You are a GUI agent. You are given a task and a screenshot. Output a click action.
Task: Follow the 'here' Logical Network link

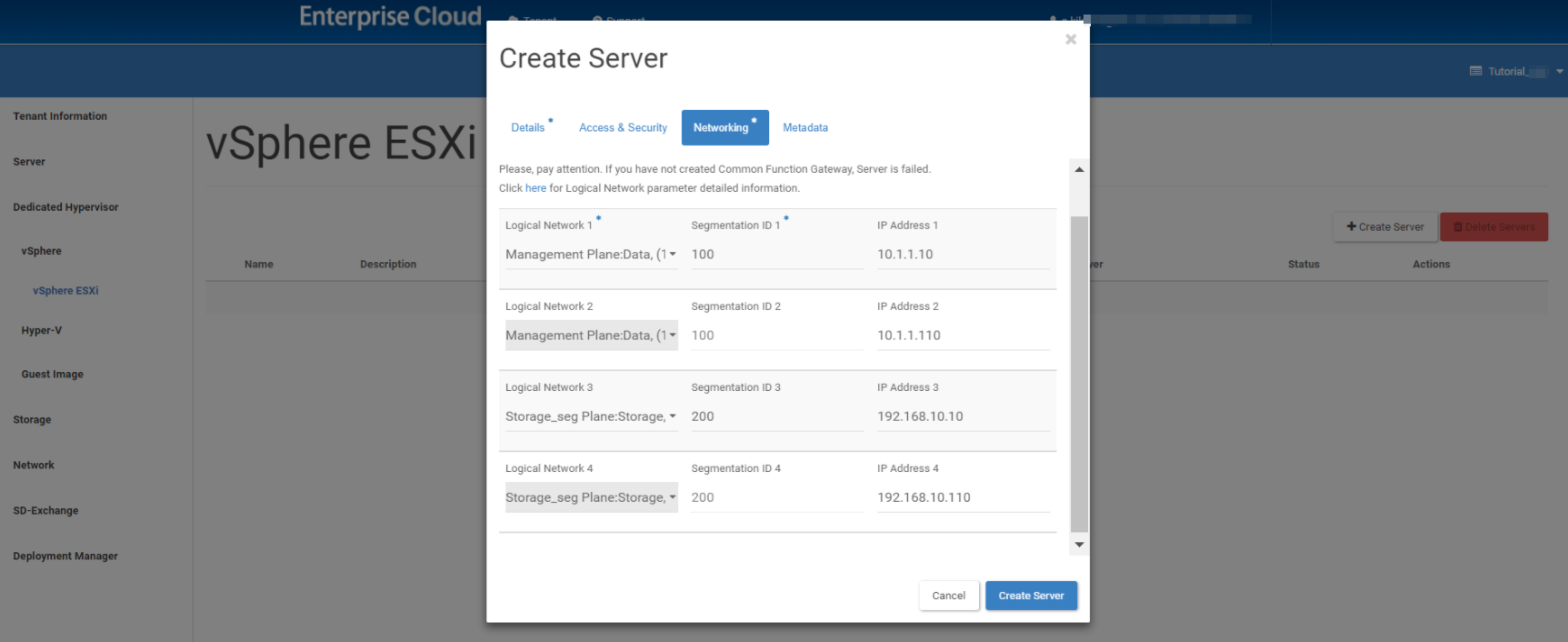[x=535, y=188]
